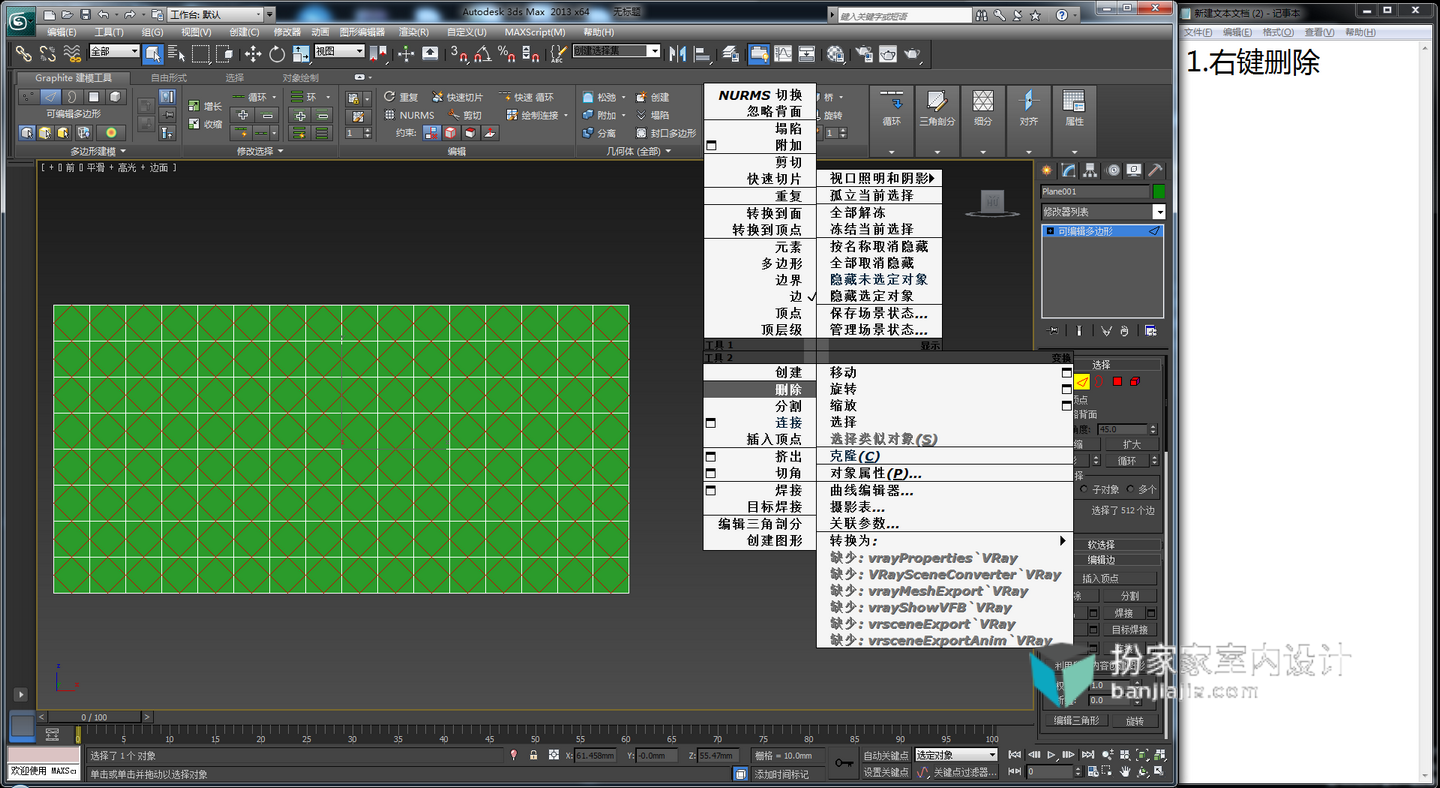
Task: Select the Rotate tool in main toolbar
Action: [x=277, y=53]
